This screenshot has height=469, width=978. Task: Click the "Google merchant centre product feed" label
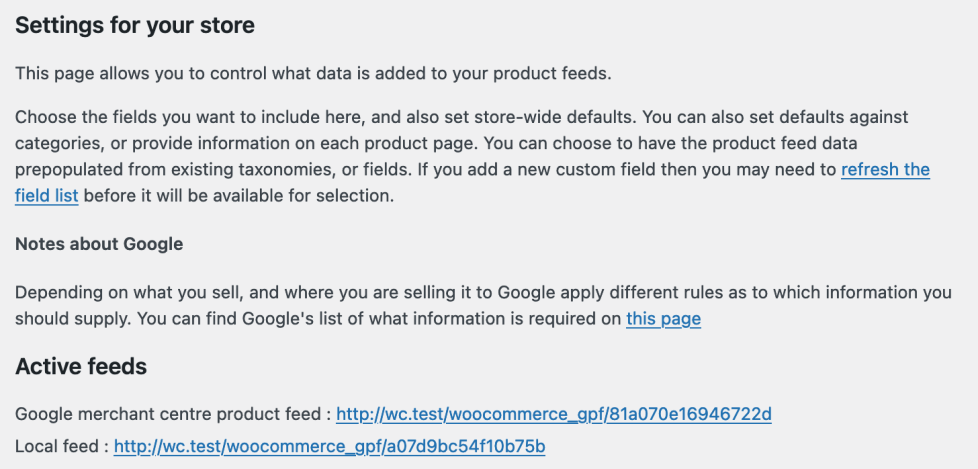tap(170, 414)
